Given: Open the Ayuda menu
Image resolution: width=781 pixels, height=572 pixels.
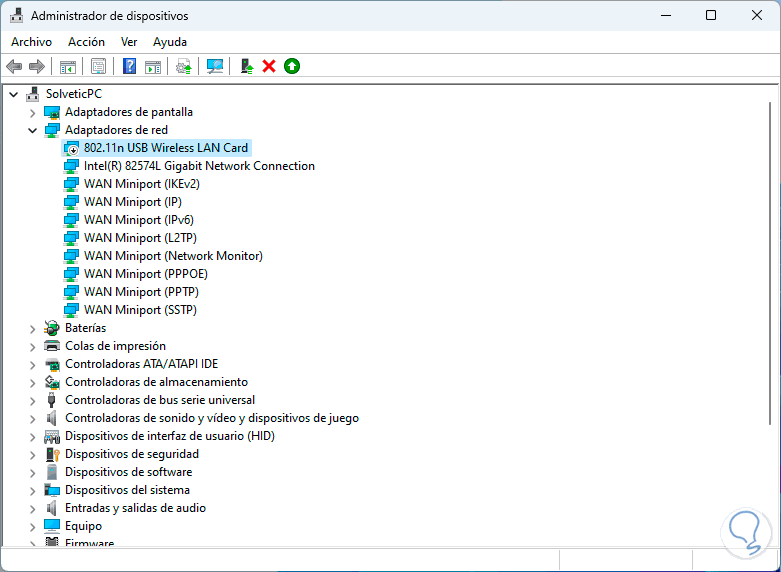Looking at the screenshot, I should [x=170, y=42].
